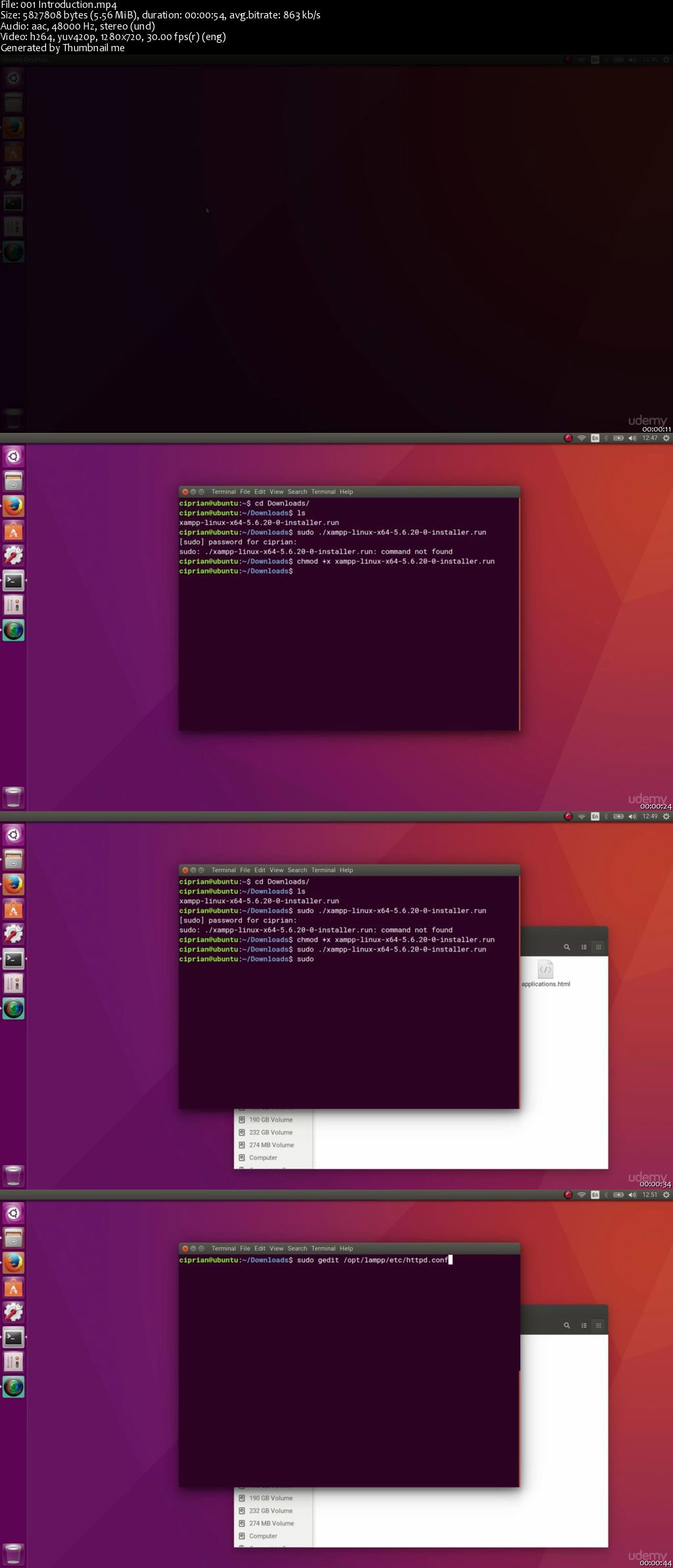Switch to grid view in 12:51 file manager
This screenshot has width=673, height=1568.
point(598,1326)
